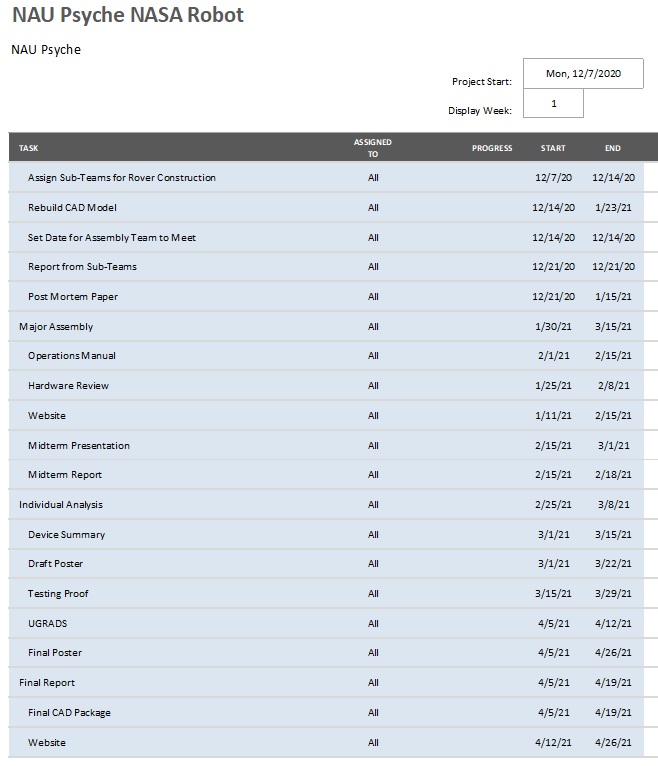Select the 1/30/21 start date cell

[553, 327]
